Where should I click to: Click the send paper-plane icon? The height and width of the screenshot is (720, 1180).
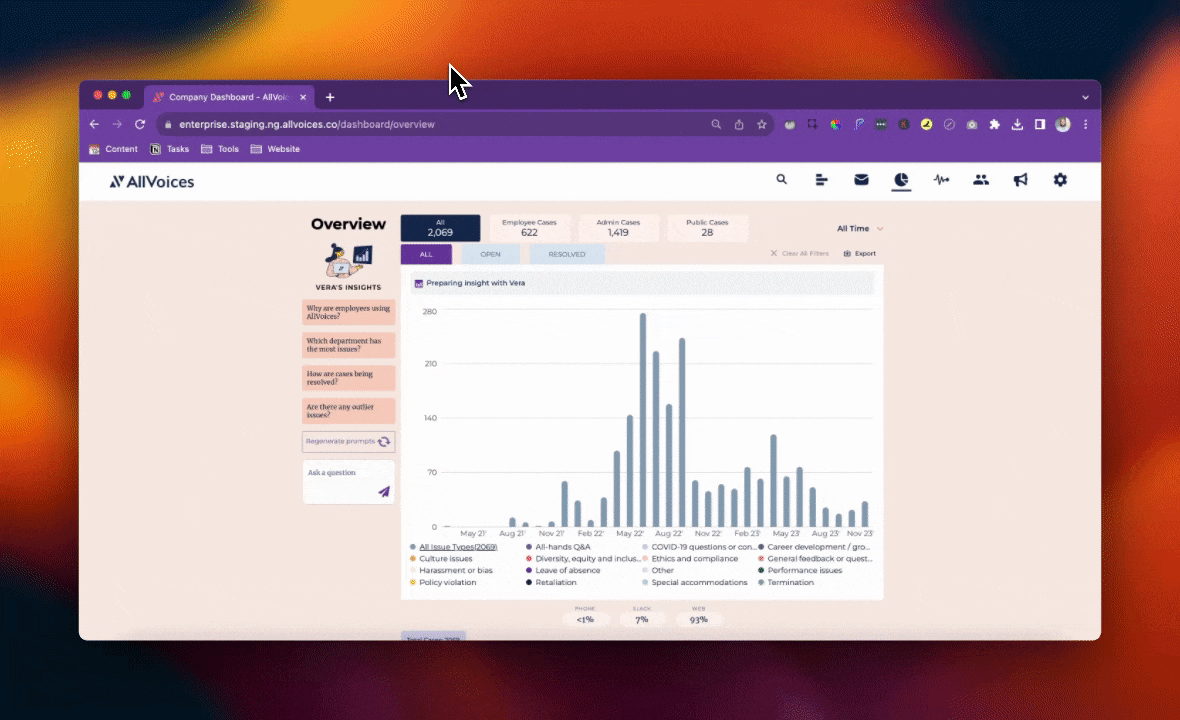[x=384, y=491]
